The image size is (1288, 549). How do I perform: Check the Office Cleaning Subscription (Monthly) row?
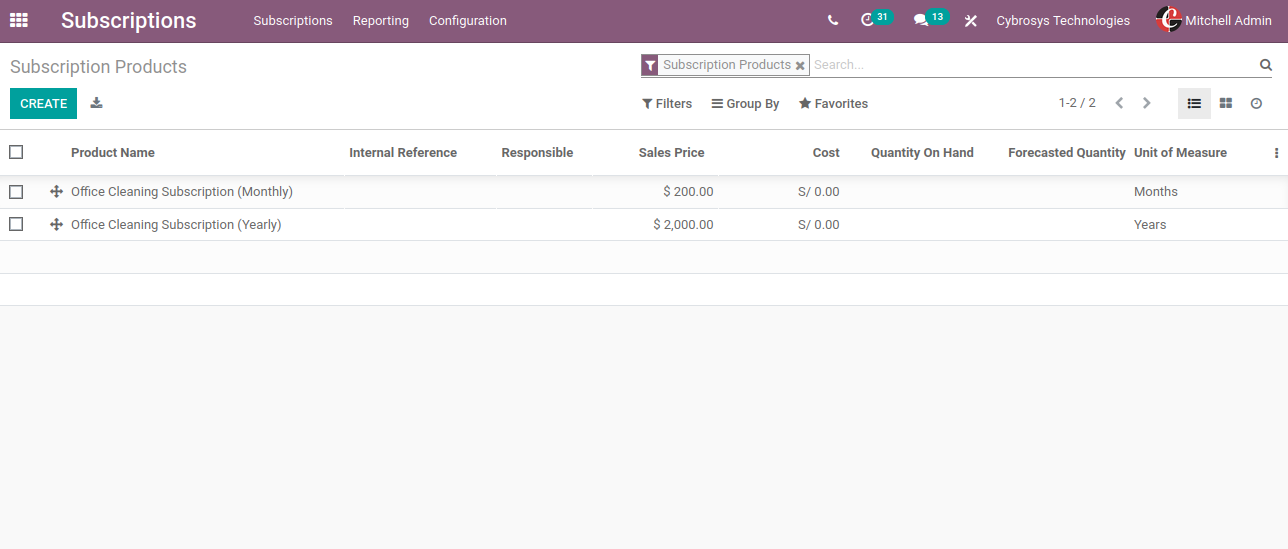[x=16, y=191]
